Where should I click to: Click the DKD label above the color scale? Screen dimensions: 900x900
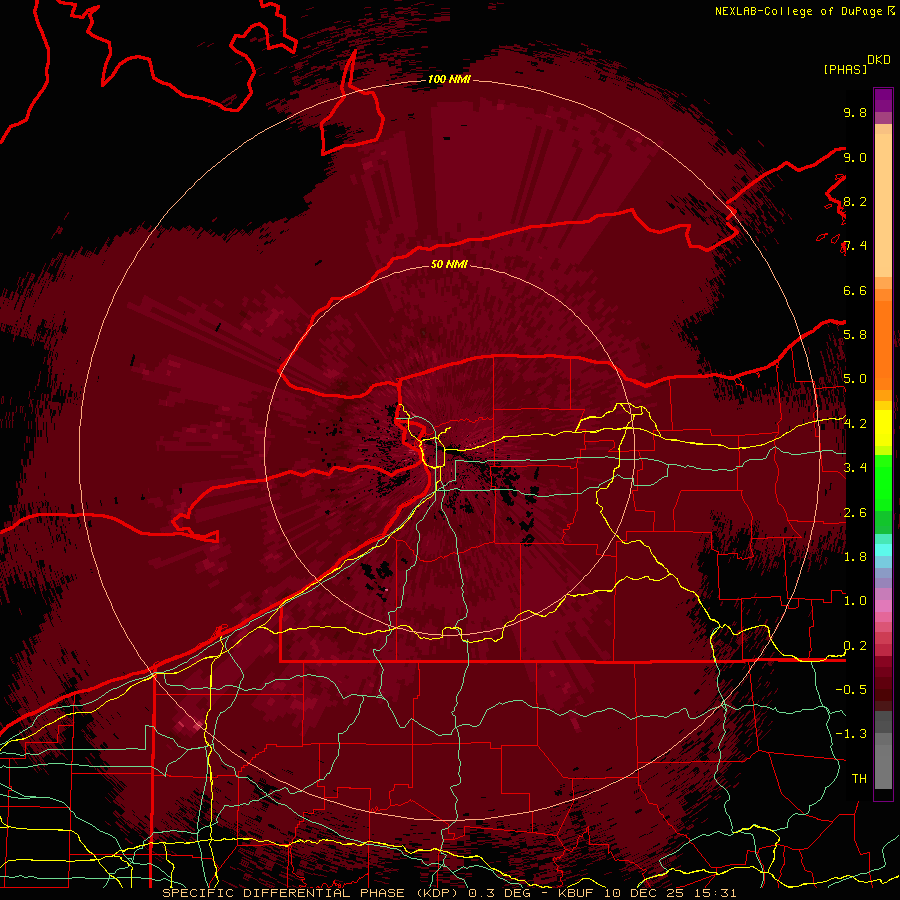(879, 60)
